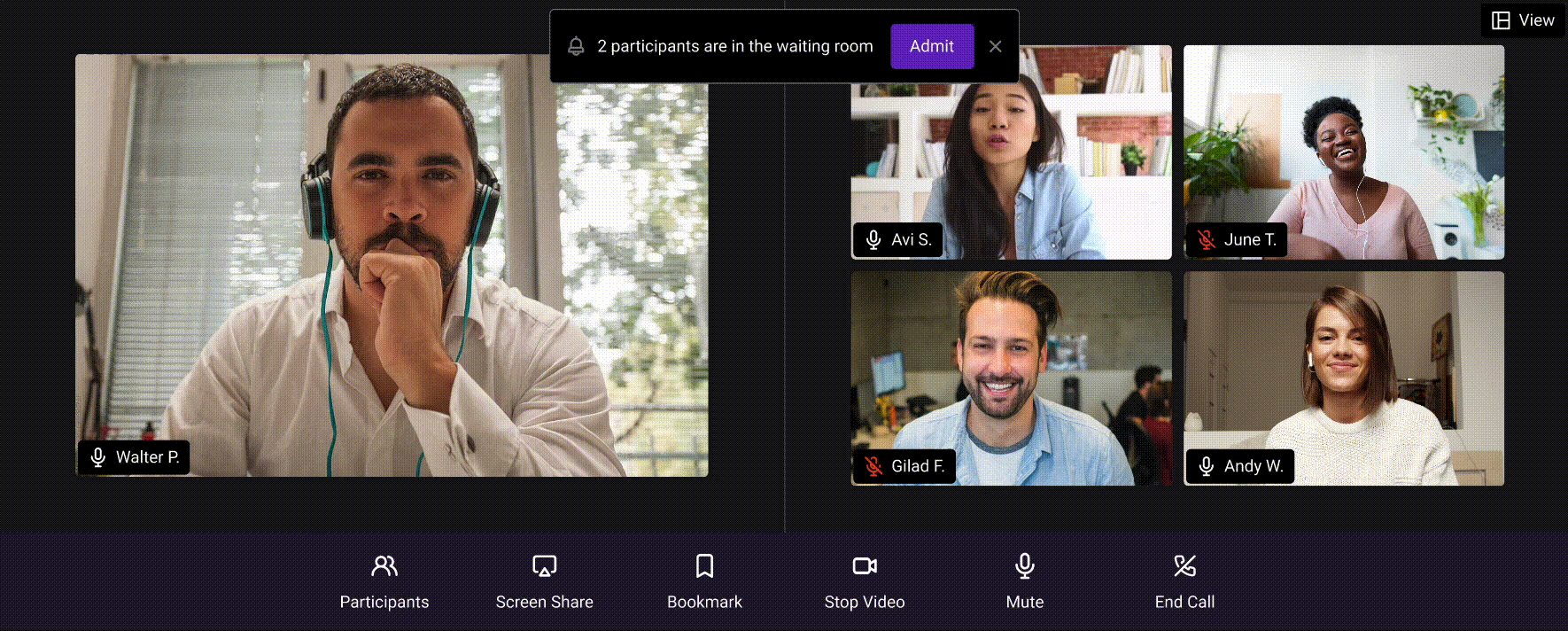This screenshot has height=631, width=1568.
Task: Click the "Andy W." name label
Action: pos(1254,466)
